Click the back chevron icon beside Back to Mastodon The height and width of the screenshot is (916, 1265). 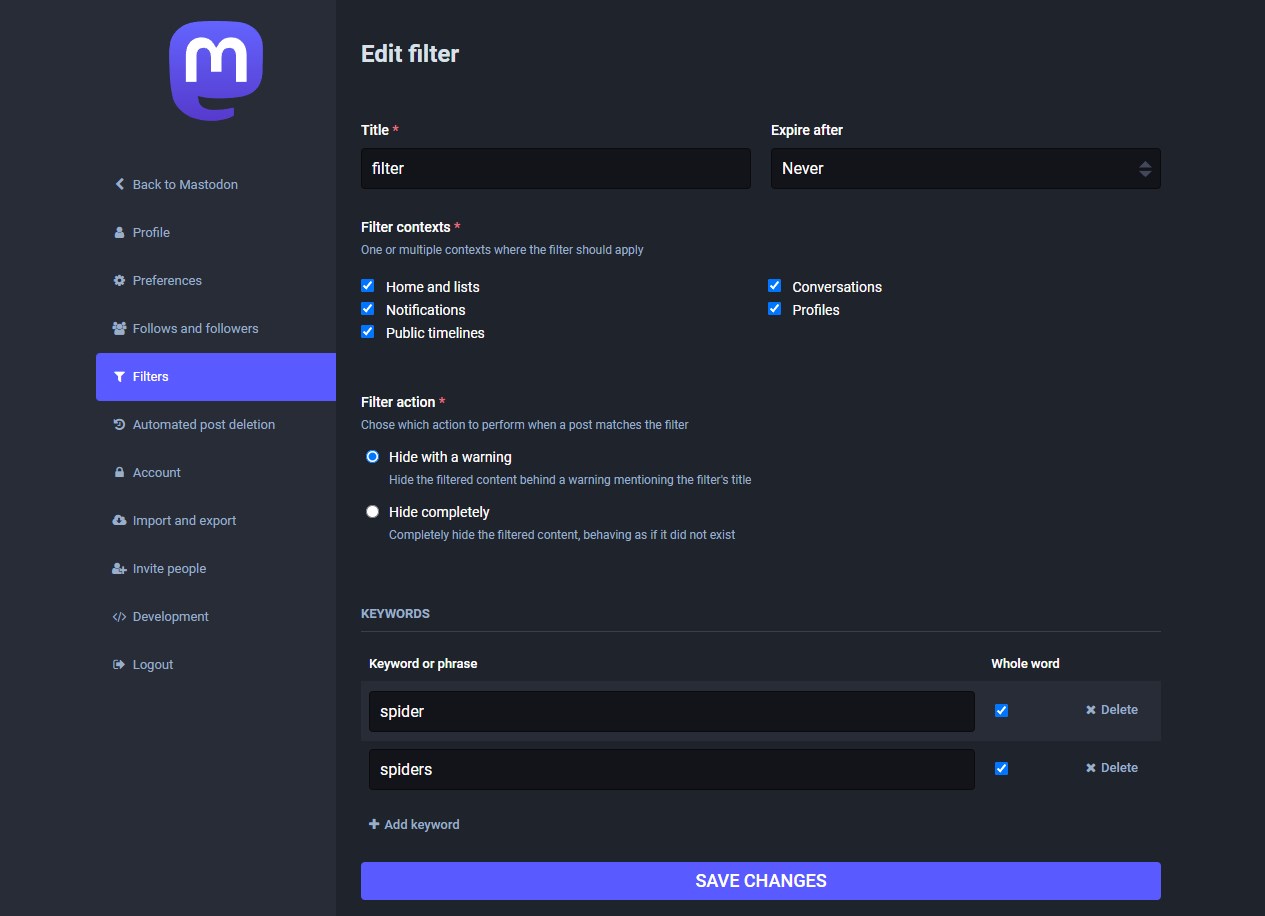click(x=120, y=184)
